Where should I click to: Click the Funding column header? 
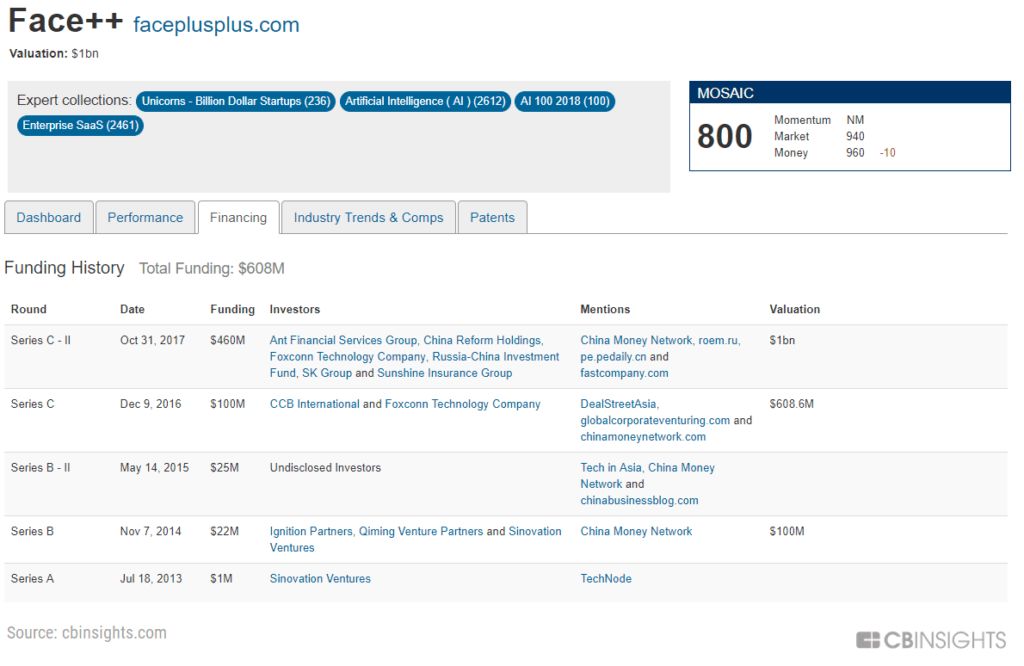pos(232,309)
